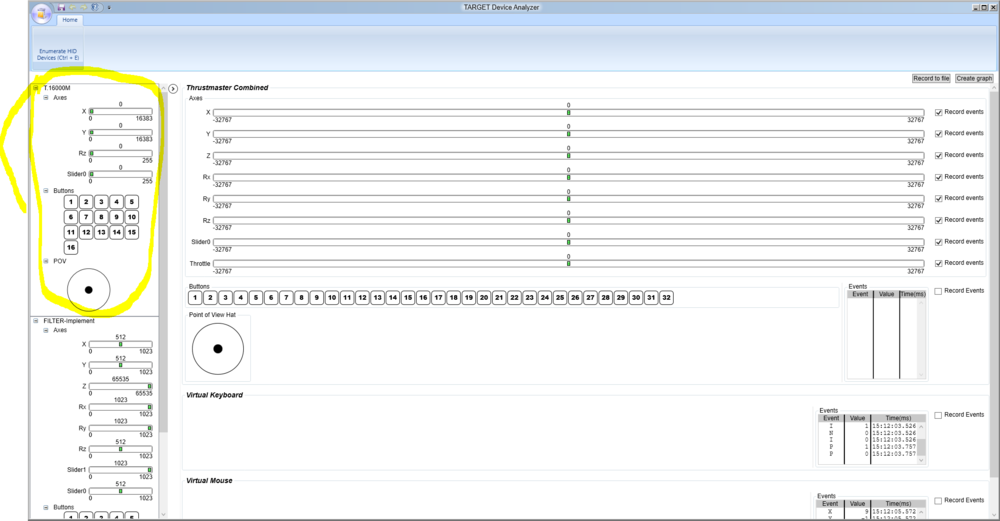Click FILTER-Implement Z axis bar
Viewport: 1000px width, 521px height.
coord(121,386)
